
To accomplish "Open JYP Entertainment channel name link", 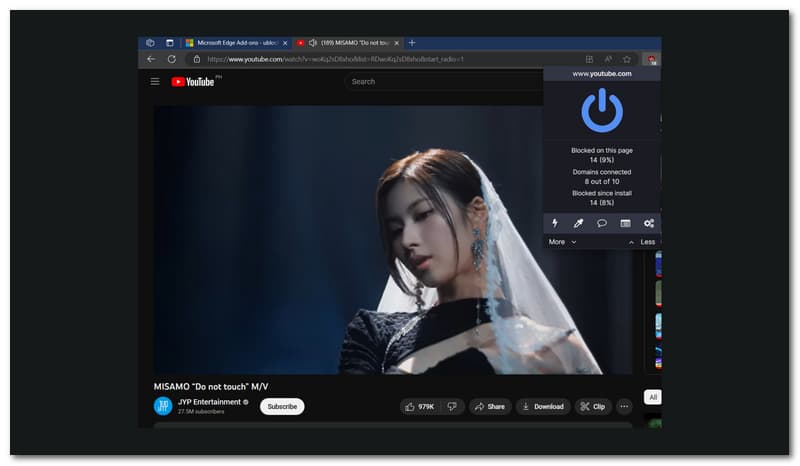I will pos(209,402).
